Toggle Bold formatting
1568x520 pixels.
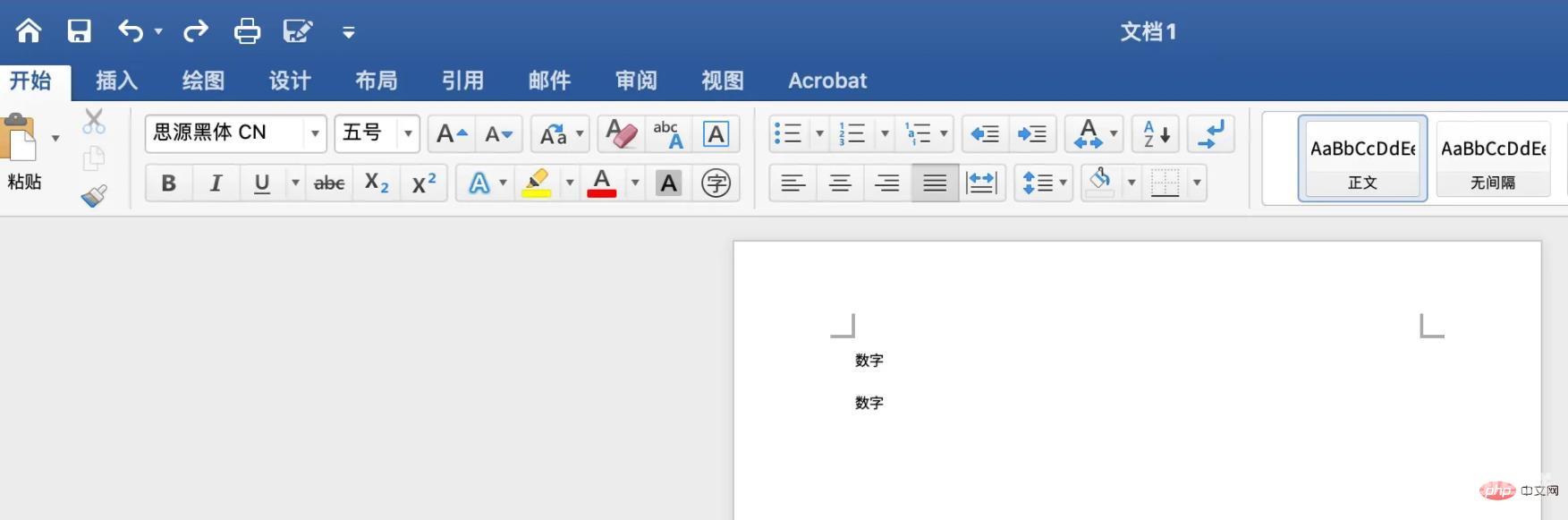(168, 183)
